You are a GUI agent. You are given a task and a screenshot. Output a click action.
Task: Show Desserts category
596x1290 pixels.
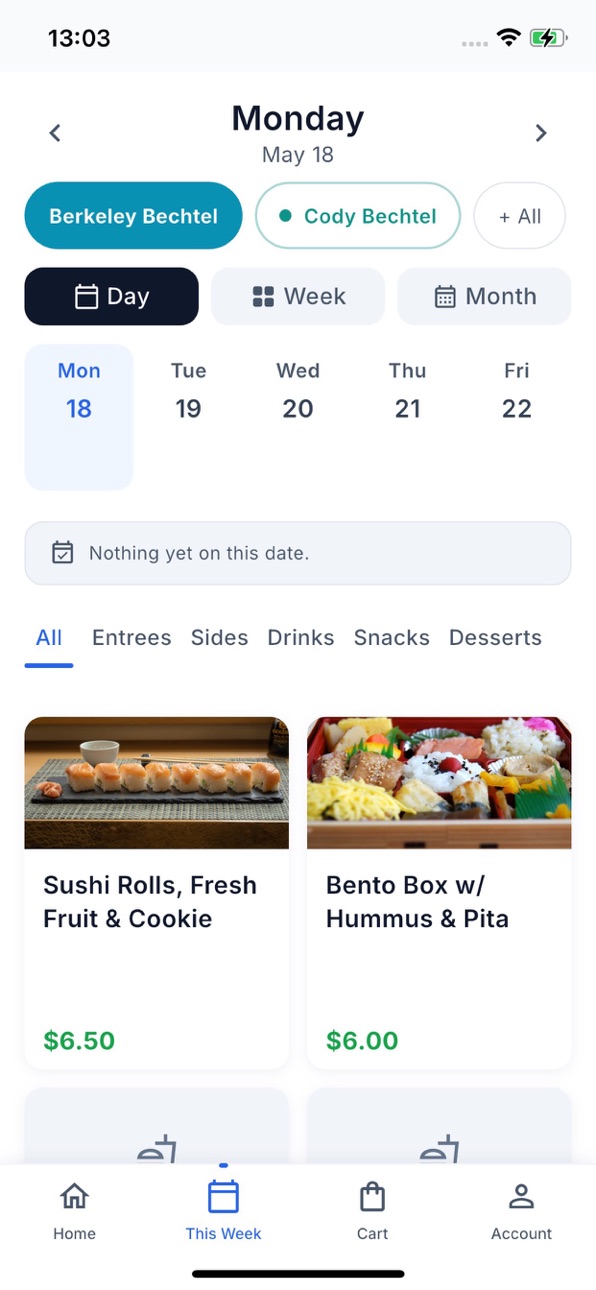495,638
